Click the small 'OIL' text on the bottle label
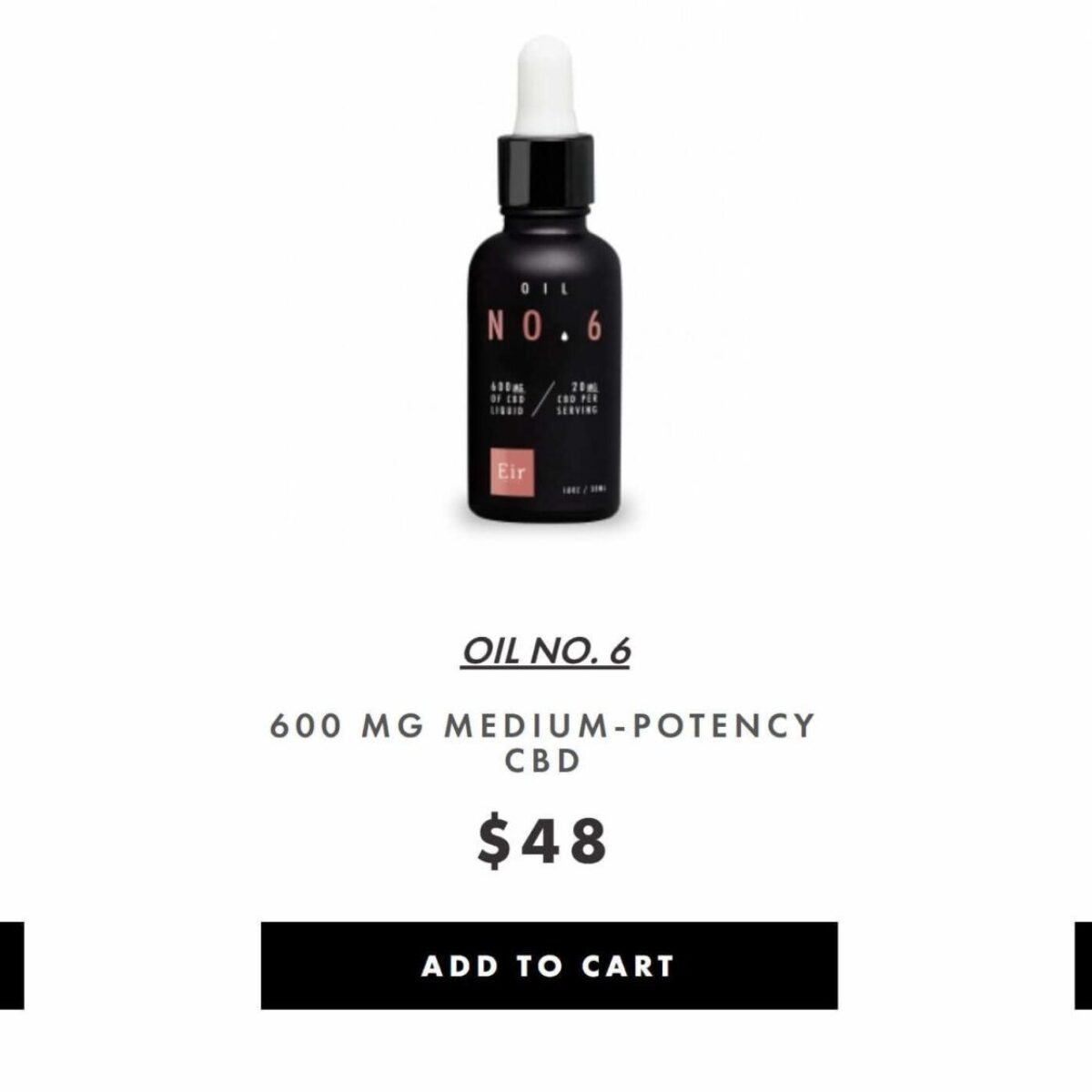1092x1092 pixels. [544, 290]
